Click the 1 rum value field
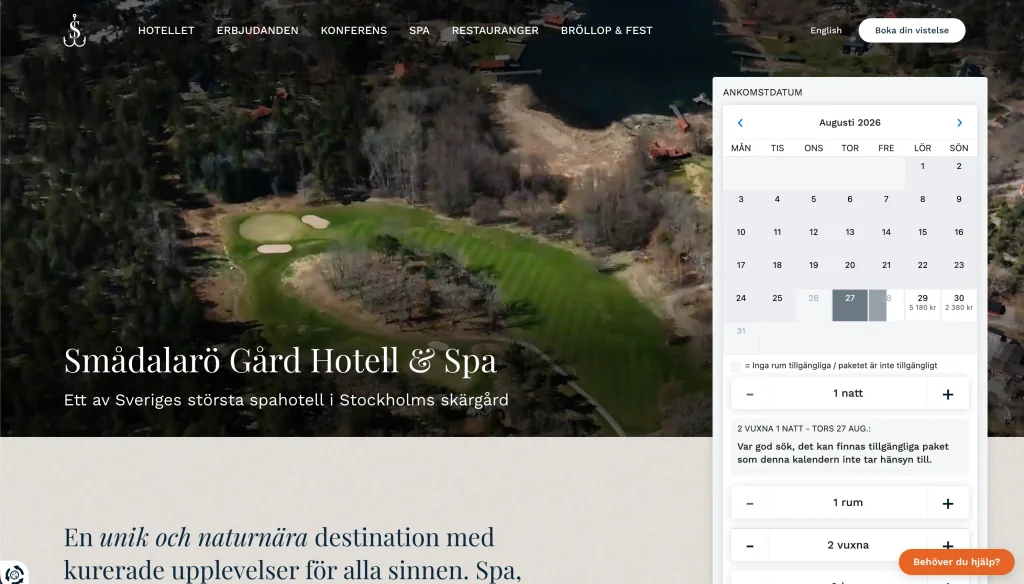This screenshot has width=1024, height=584. (x=848, y=503)
